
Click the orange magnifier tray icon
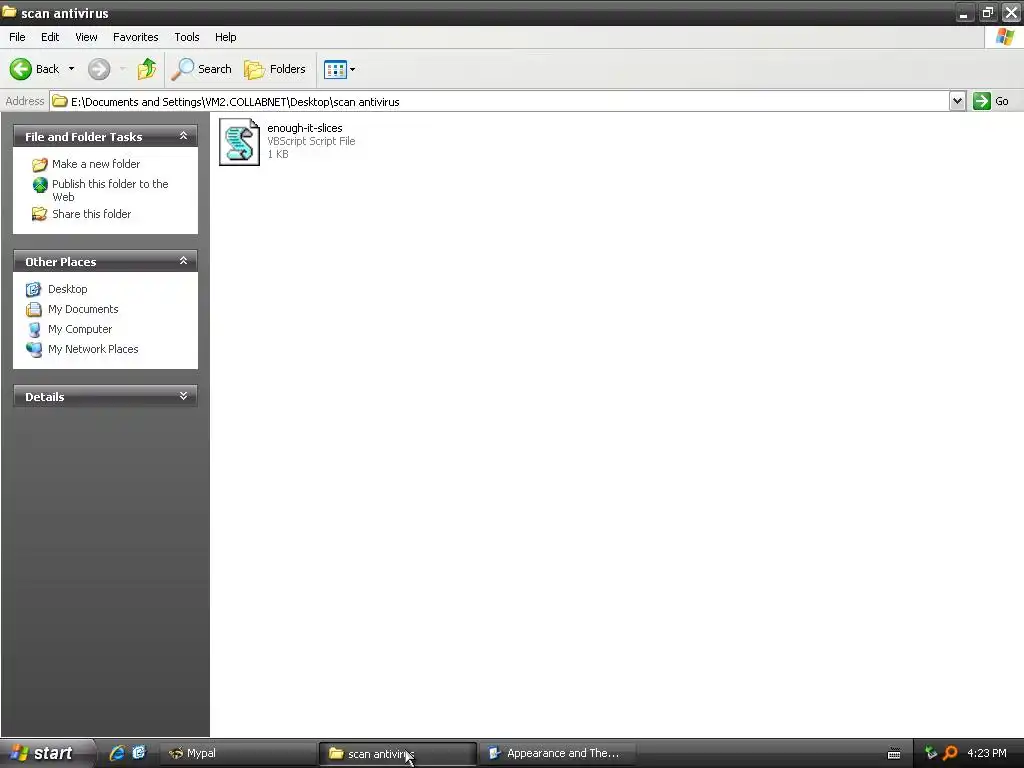coord(950,753)
